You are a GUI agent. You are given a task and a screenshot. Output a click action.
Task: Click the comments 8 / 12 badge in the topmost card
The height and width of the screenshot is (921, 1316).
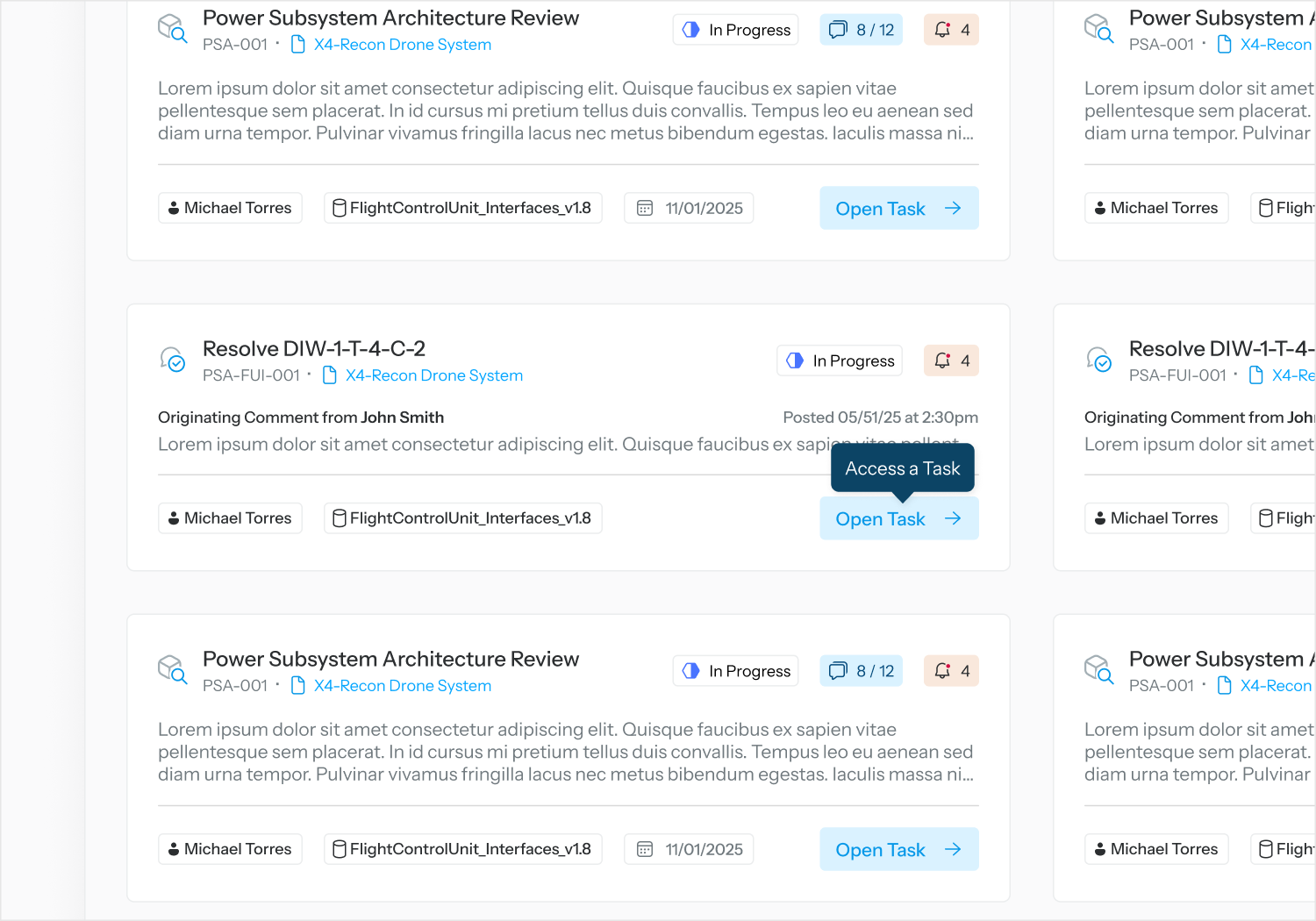[862, 30]
